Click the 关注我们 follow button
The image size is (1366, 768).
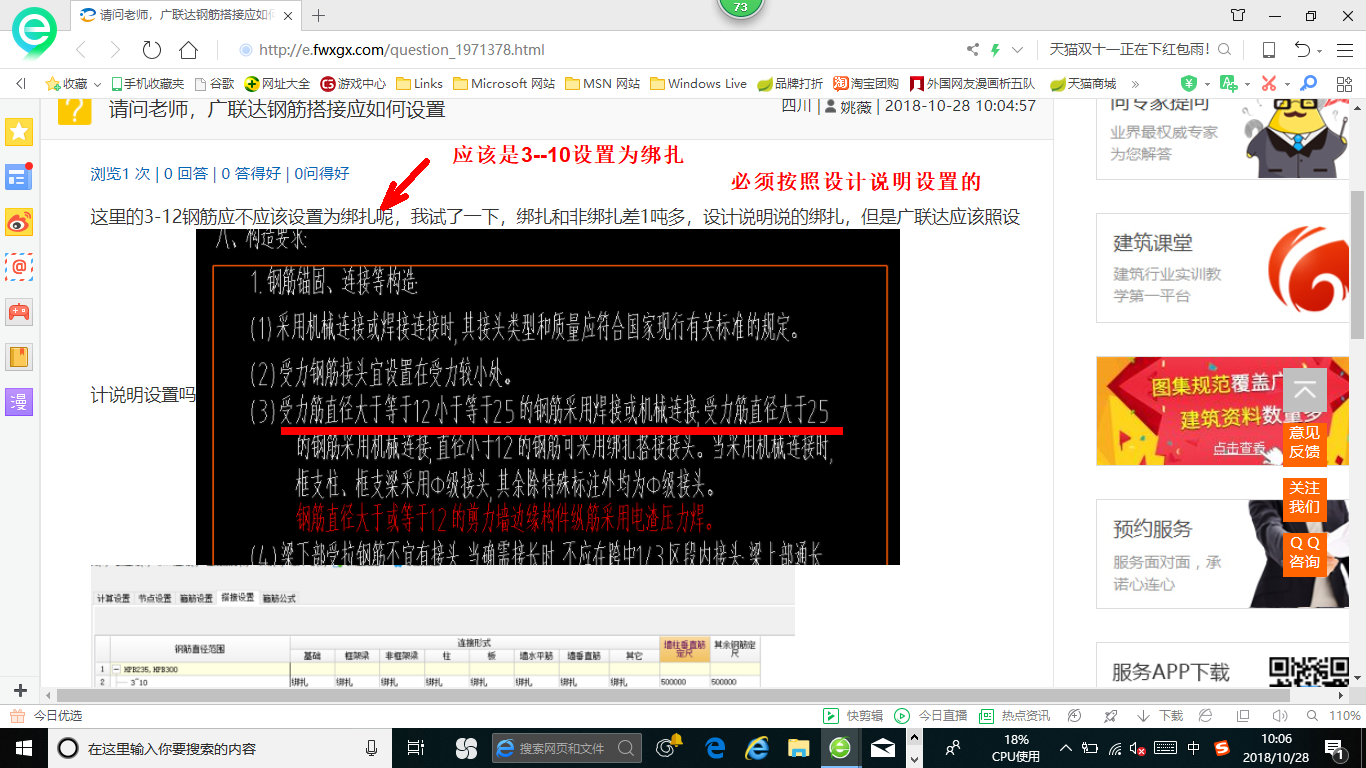pos(1305,497)
